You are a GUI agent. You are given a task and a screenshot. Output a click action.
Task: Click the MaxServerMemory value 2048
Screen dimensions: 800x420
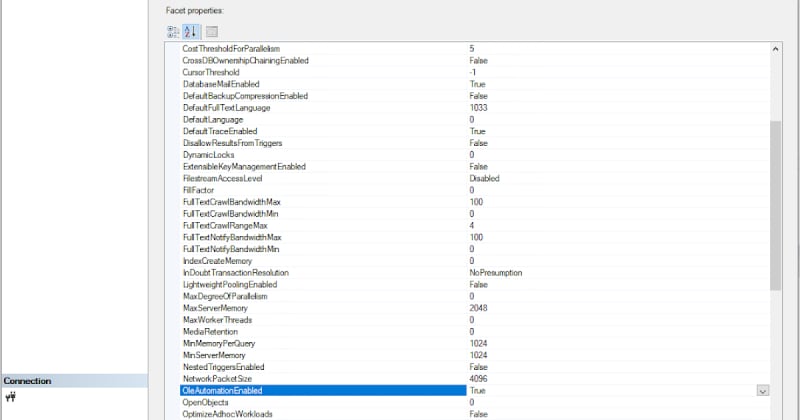478,308
